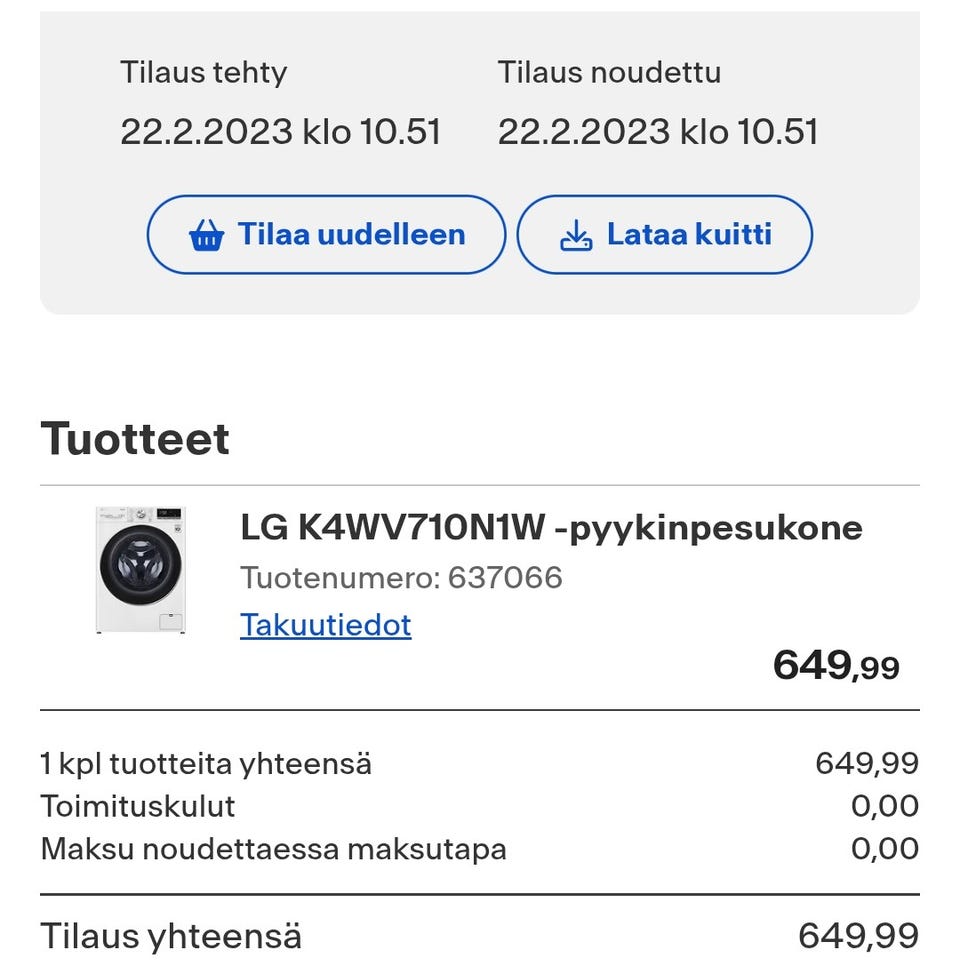Click the LG washing machine thumbnail
This screenshot has height=966, width=960.
(x=141, y=570)
